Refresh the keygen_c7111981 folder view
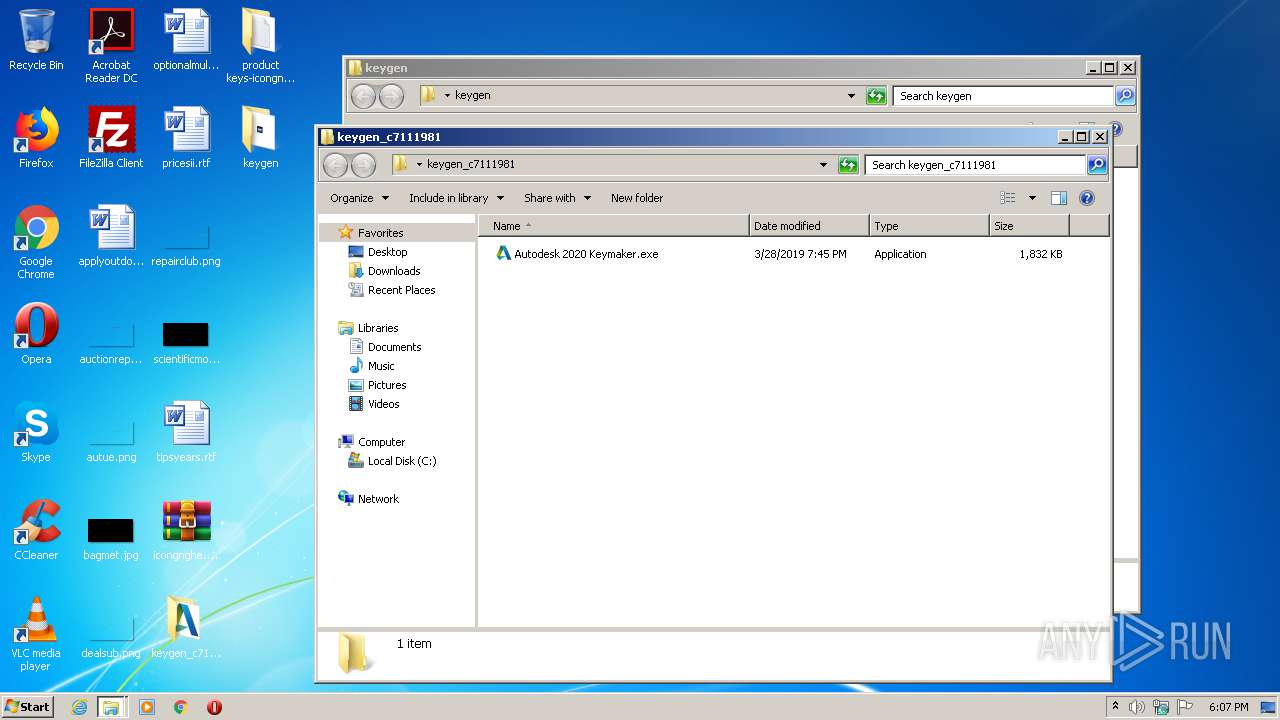1280x720 pixels. (x=848, y=165)
